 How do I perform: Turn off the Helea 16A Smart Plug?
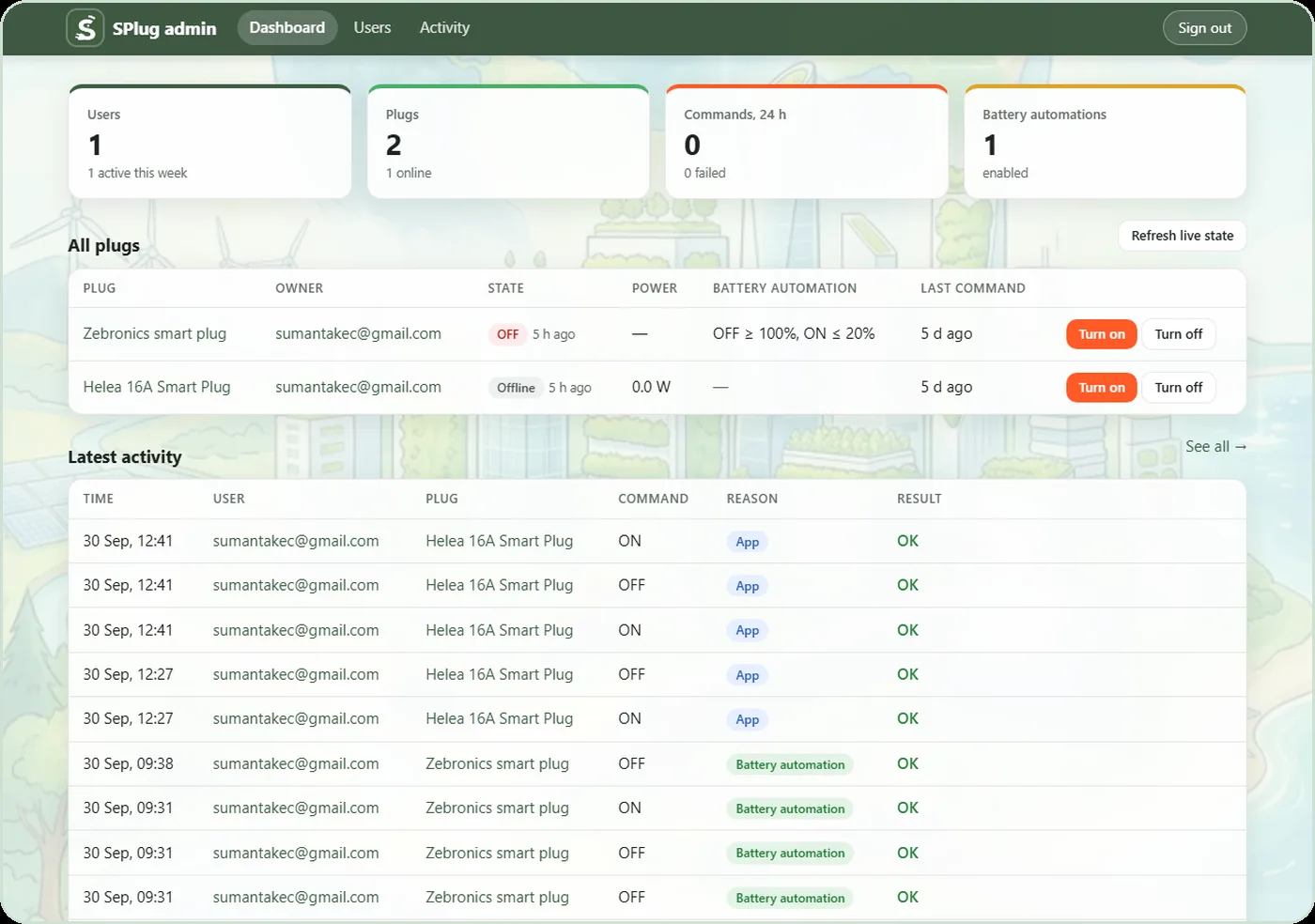coord(1179,388)
